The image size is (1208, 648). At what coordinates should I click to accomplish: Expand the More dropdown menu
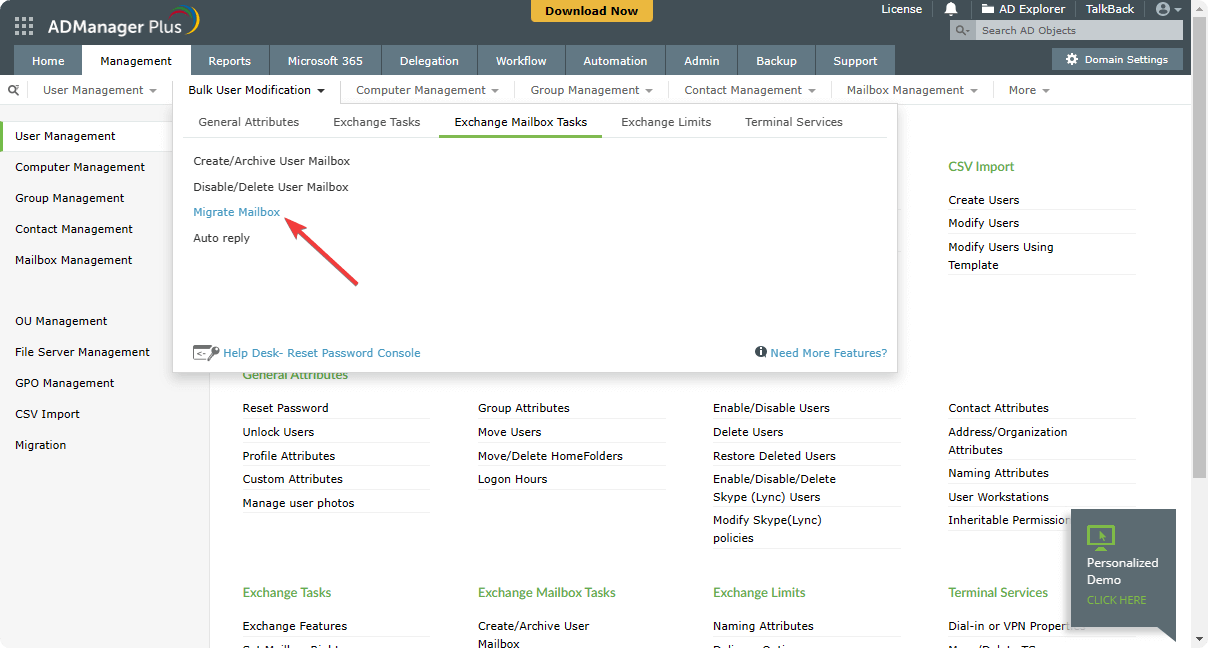tap(1029, 90)
